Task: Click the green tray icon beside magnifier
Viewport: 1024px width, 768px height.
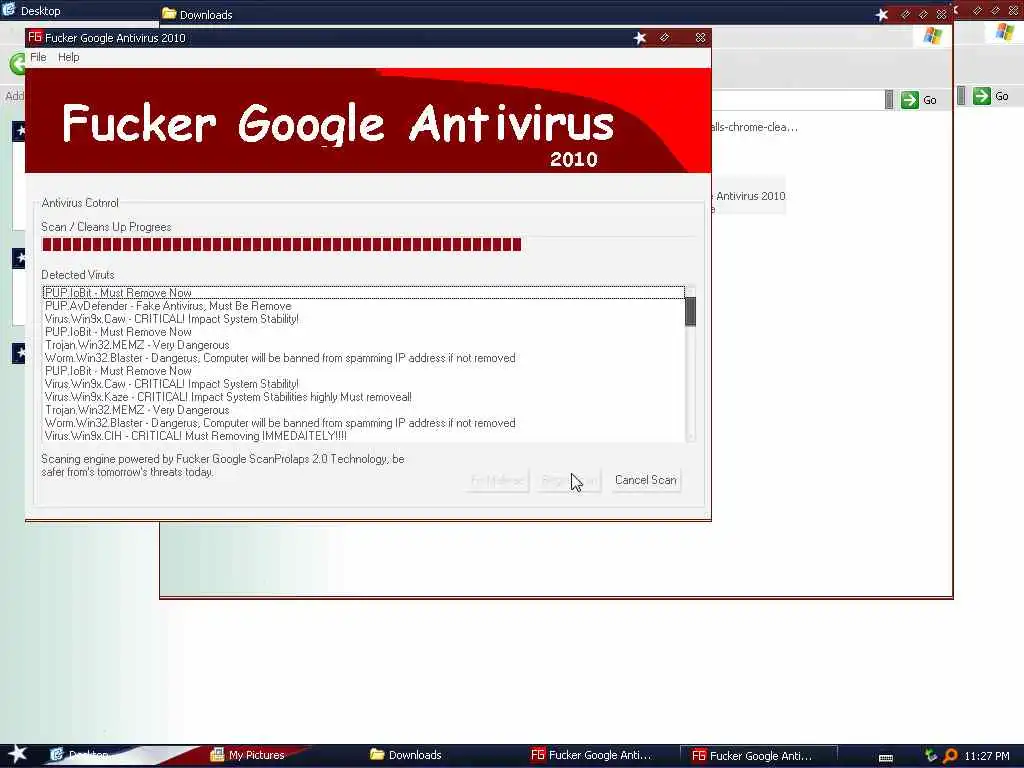Action: click(931, 756)
